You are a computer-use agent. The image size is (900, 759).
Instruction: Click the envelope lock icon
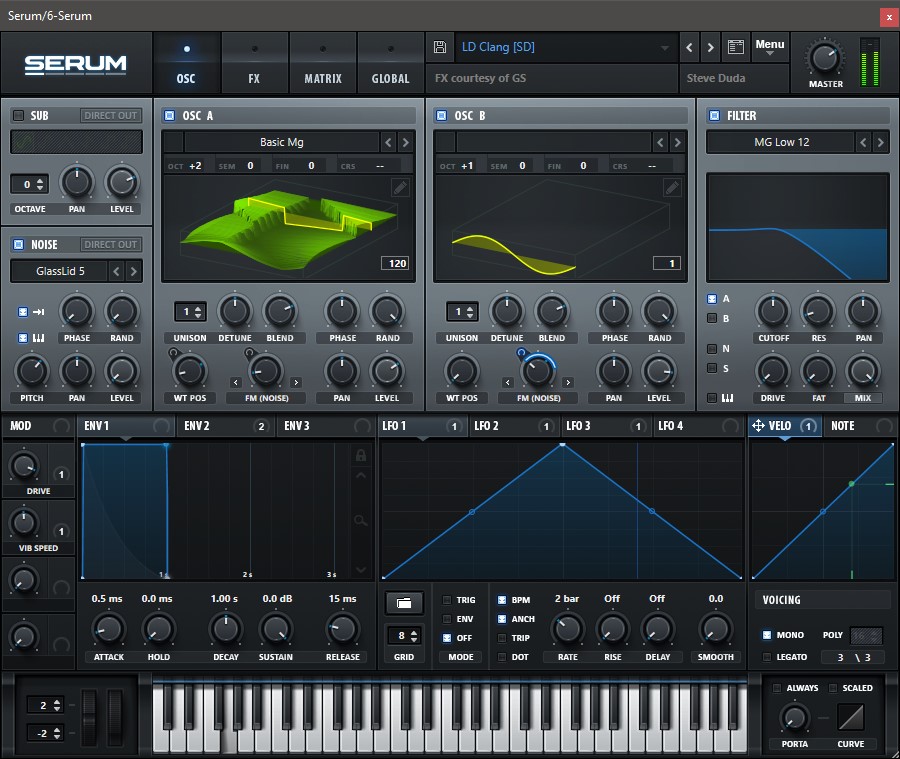pos(360,455)
